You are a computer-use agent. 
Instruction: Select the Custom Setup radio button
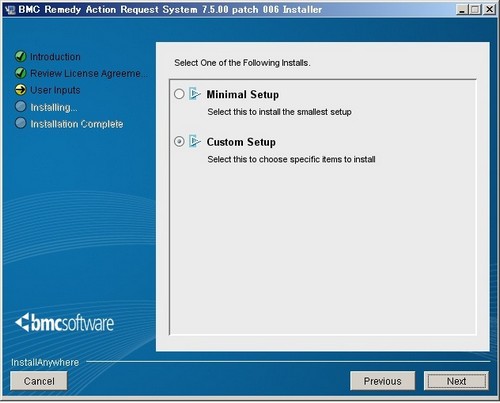pos(179,142)
